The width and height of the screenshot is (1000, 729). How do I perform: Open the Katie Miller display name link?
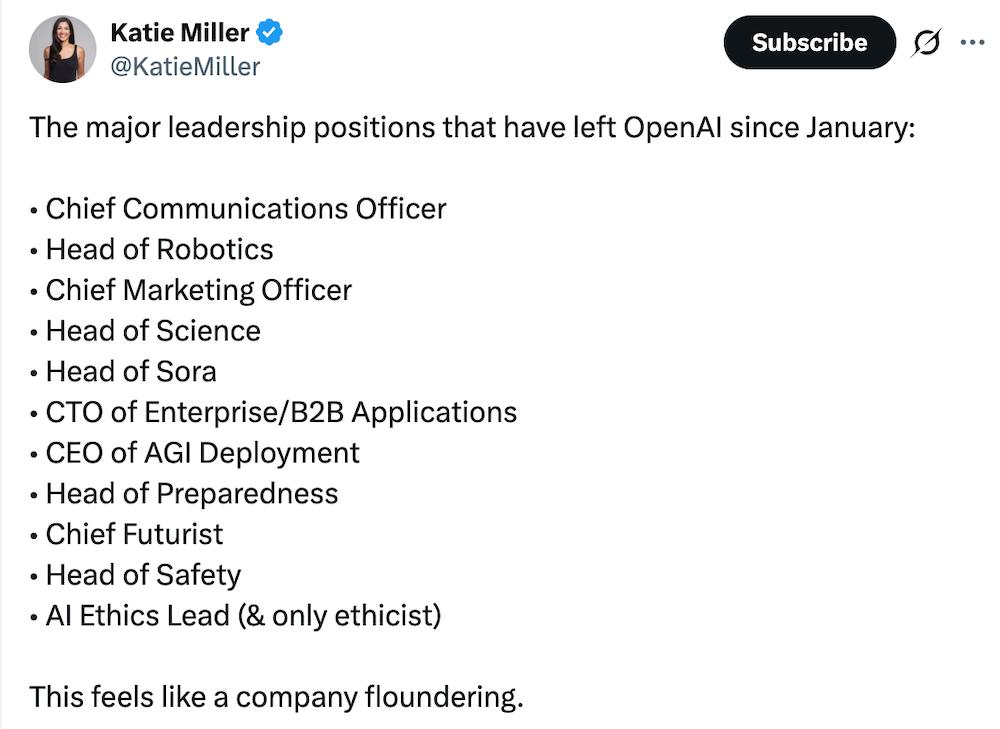click(x=180, y=33)
